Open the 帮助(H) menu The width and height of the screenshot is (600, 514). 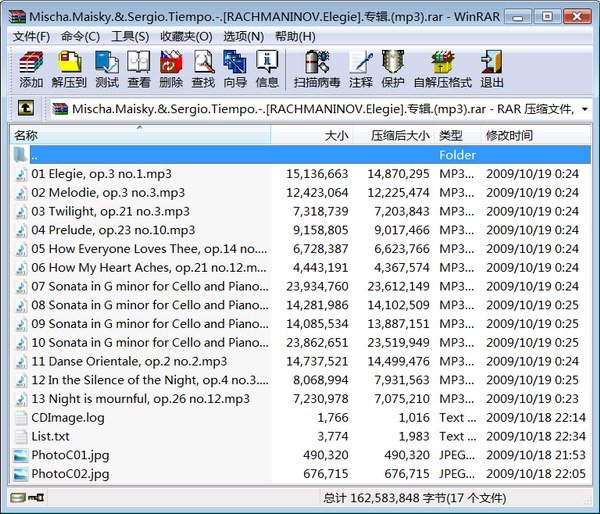(x=295, y=37)
